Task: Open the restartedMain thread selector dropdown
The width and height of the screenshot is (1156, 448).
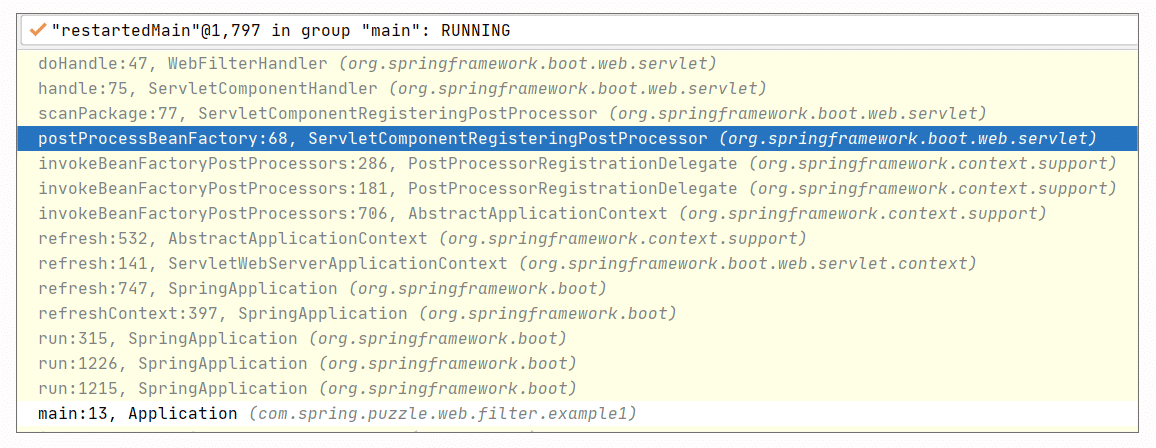Action: pyautogui.click(x=578, y=31)
